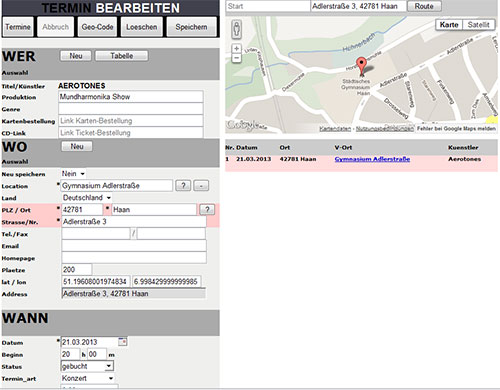
Task: Click Neu button in WO section
Action: click(x=77, y=146)
